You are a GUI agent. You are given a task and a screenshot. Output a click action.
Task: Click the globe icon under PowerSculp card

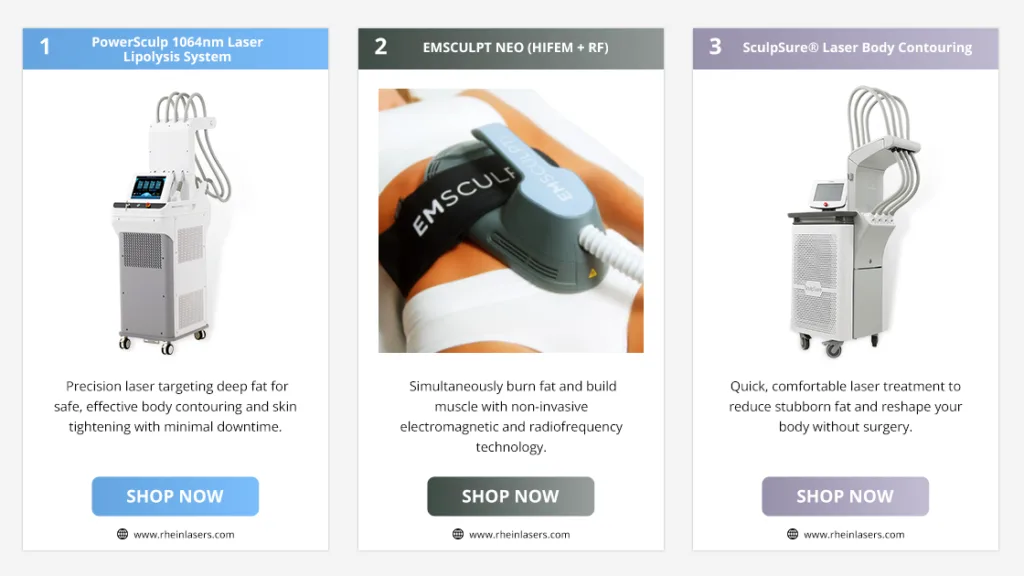coord(122,534)
